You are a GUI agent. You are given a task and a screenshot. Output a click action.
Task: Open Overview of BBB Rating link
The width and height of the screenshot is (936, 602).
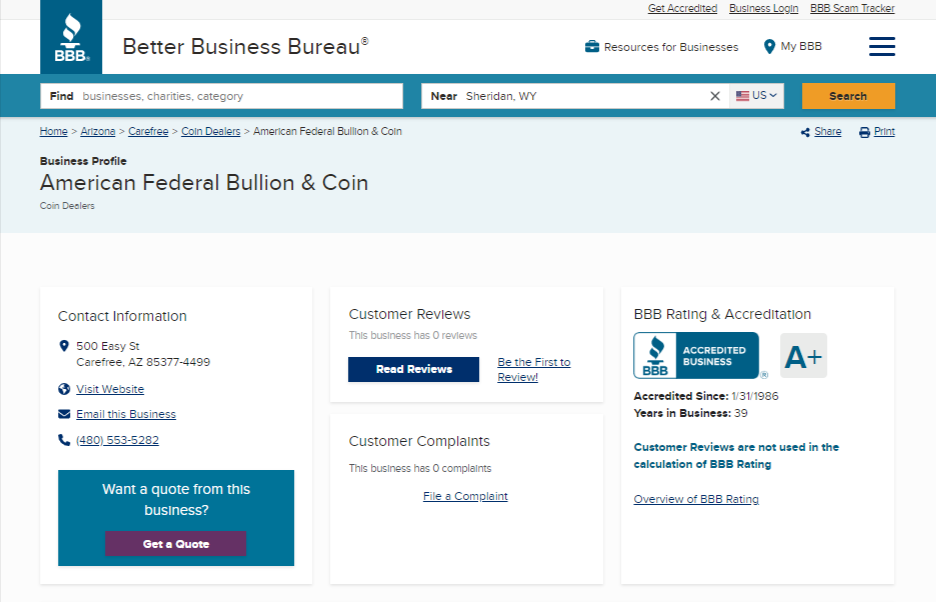tap(696, 499)
